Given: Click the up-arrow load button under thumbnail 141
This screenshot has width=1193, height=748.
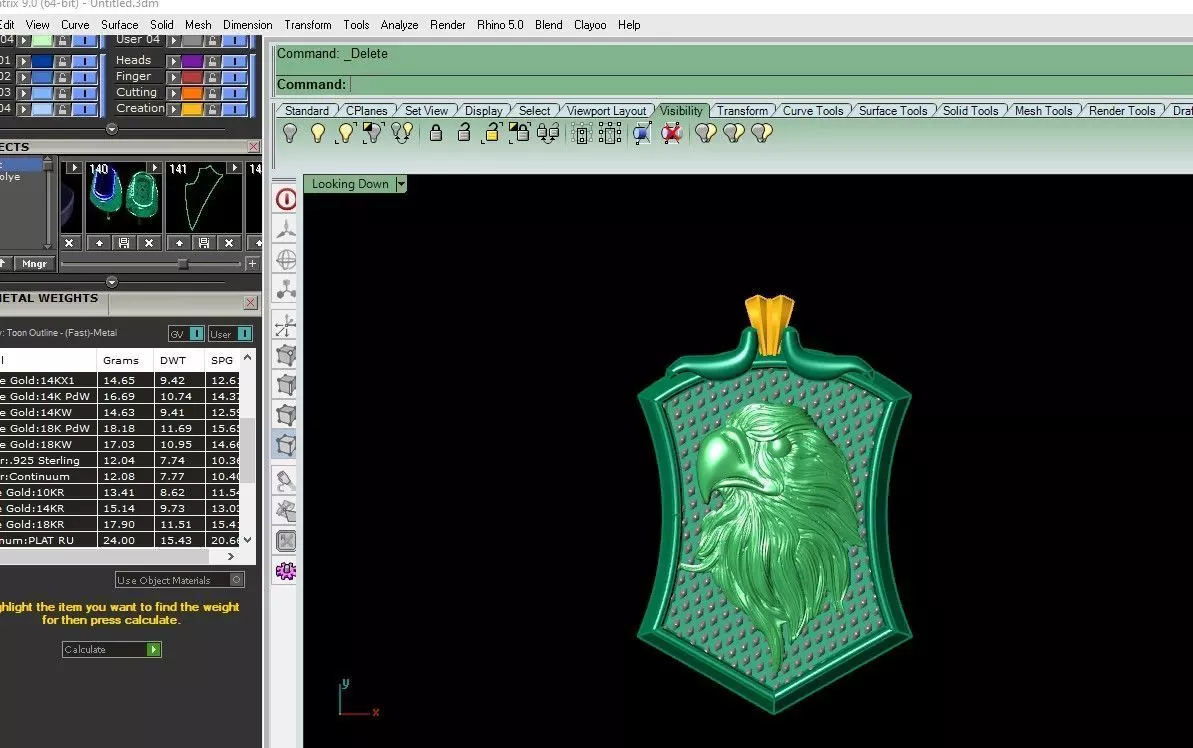Looking at the screenshot, I should tap(179, 243).
